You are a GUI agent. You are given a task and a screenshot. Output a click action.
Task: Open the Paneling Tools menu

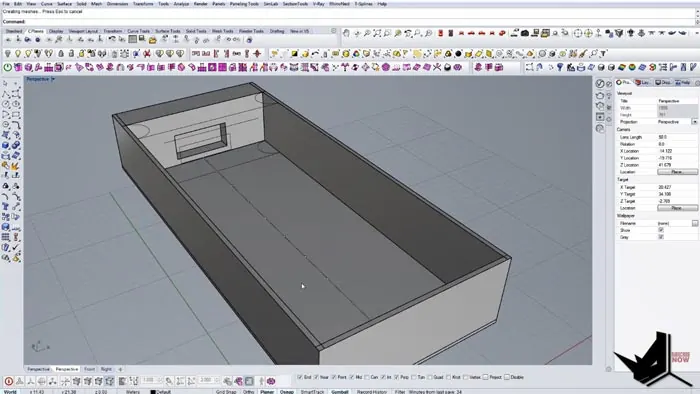click(244, 4)
